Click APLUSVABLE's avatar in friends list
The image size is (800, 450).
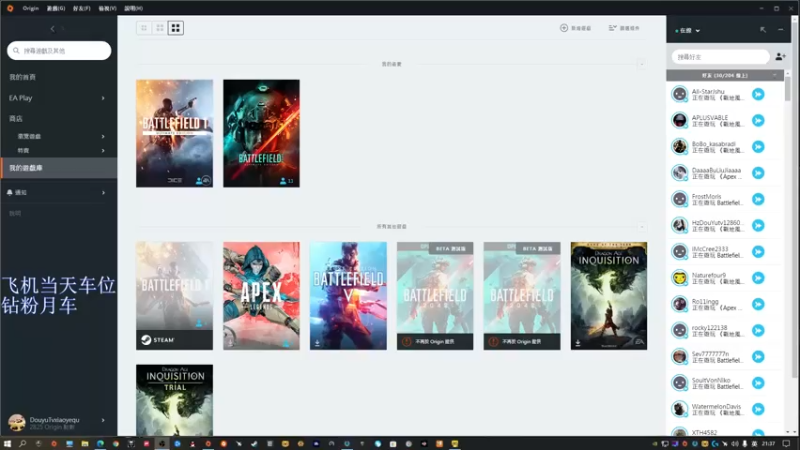coord(680,120)
